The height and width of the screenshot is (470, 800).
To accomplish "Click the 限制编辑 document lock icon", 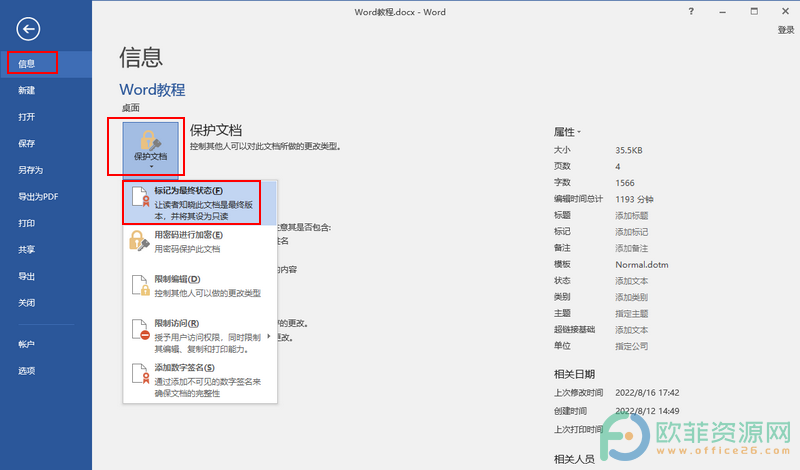I will tap(140, 285).
